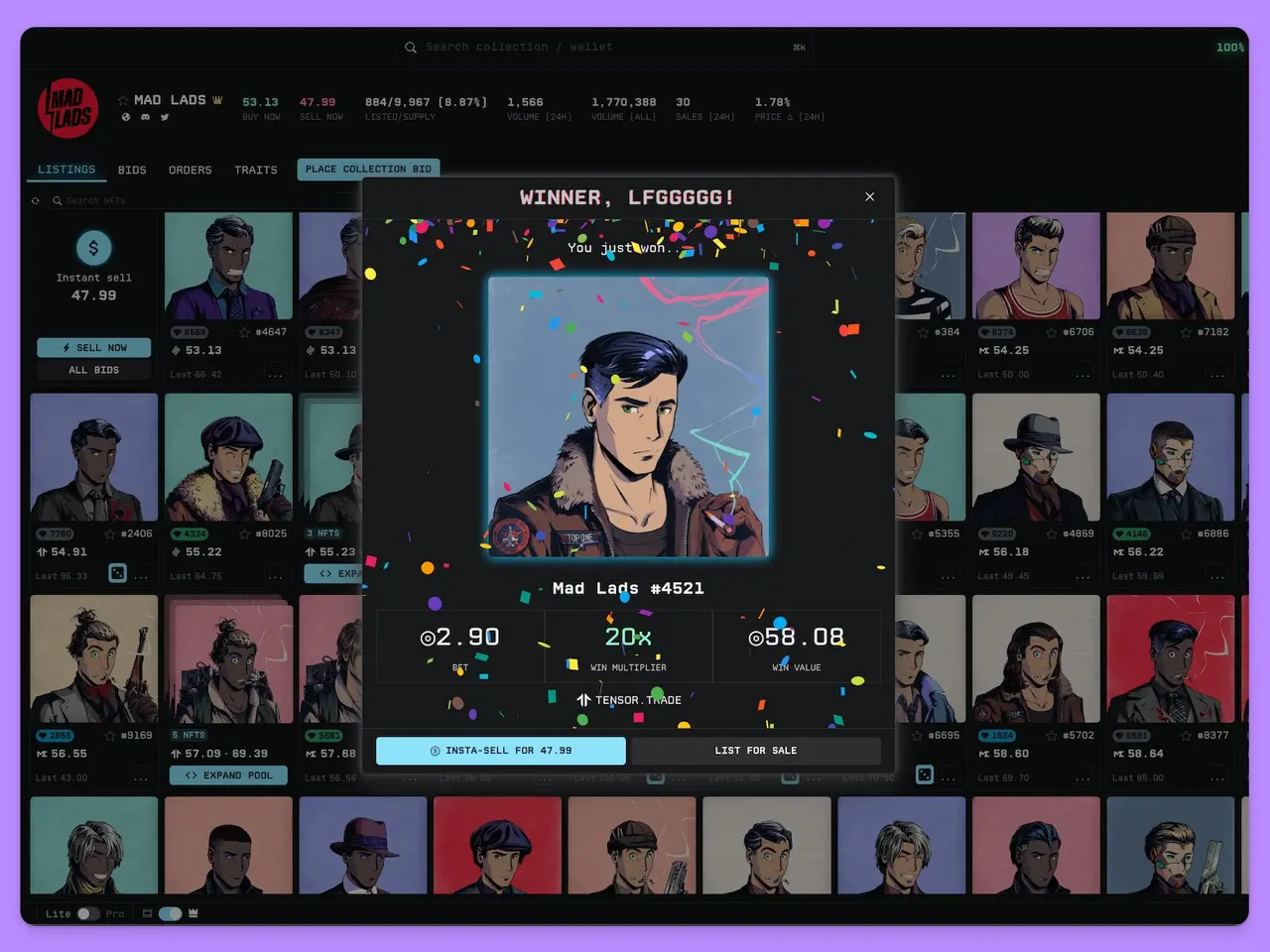This screenshot has width=1270, height=952.
Task: Click rarity badge 4146 on #6886
Action: click(1132, 534)
